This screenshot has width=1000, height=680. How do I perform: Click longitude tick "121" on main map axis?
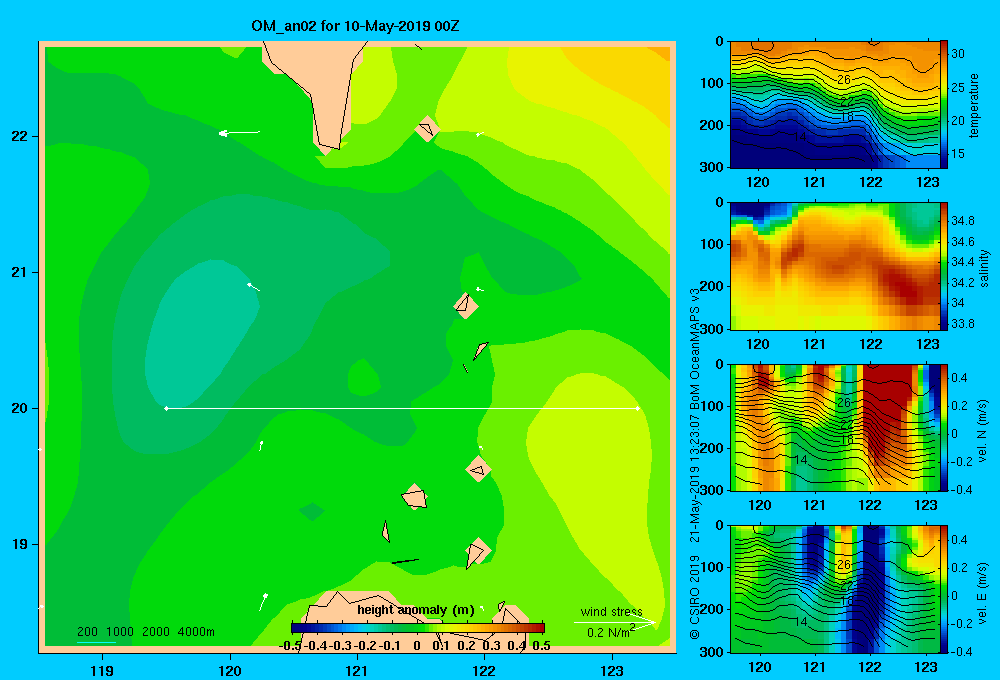pos(357,670)
